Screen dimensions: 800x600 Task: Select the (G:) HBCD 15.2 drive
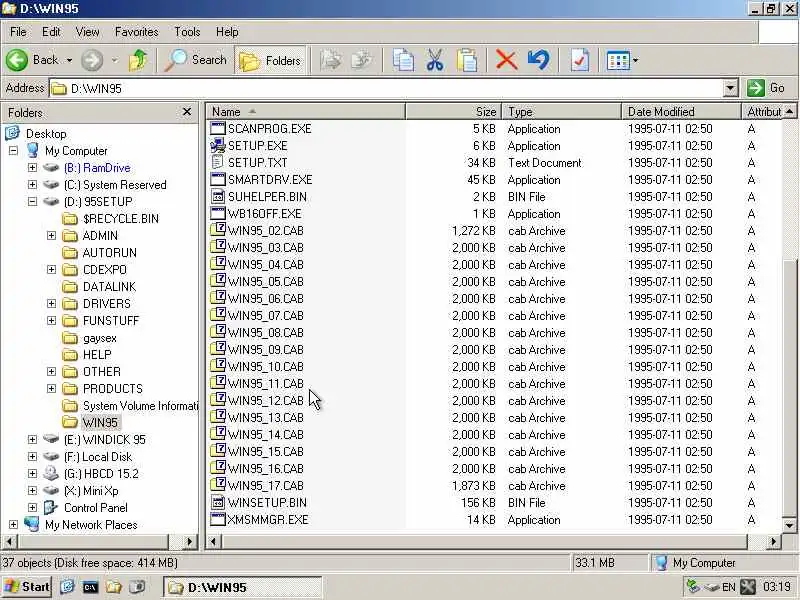click(x=101, y=473)
